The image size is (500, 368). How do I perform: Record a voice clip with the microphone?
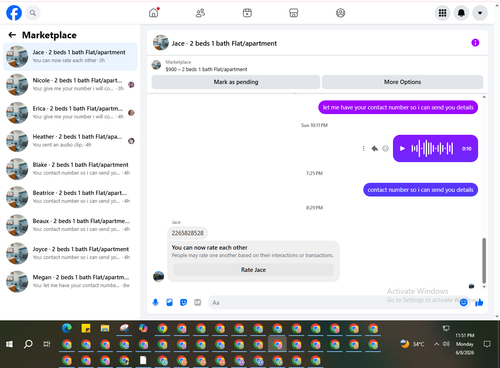click(x=155, y=302)
